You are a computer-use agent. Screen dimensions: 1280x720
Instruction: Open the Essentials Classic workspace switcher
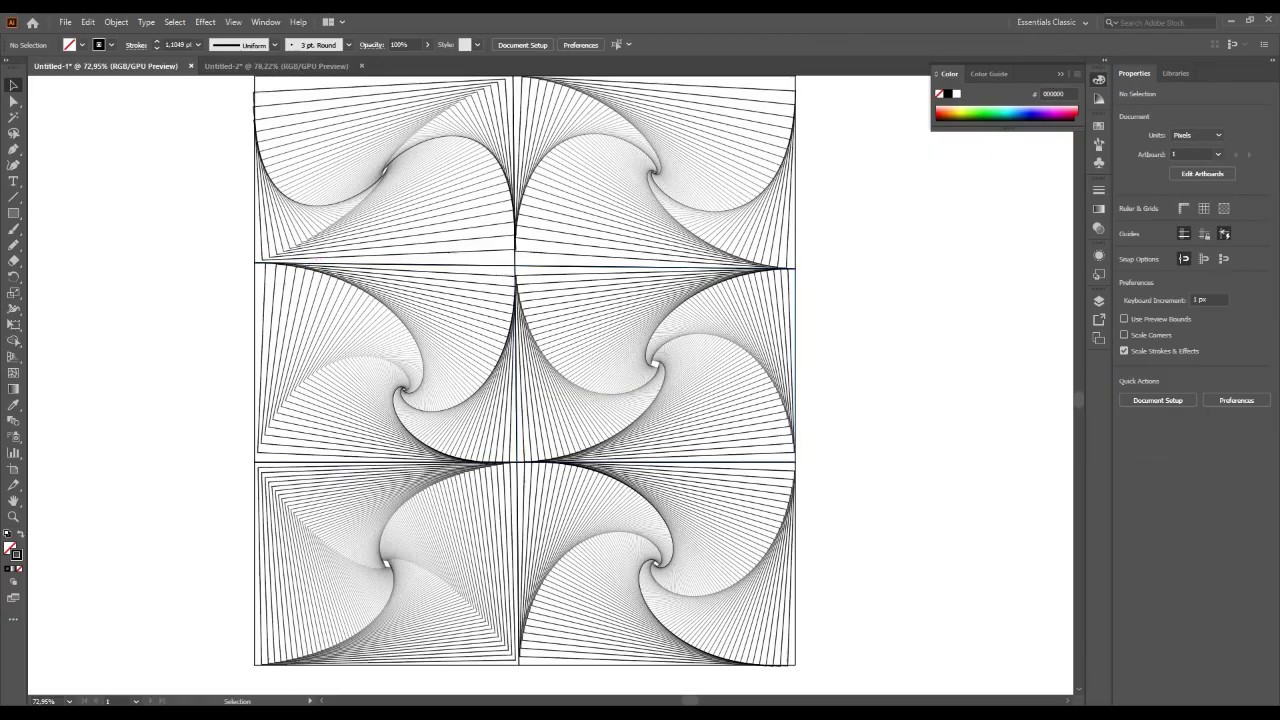[1052, 22]
